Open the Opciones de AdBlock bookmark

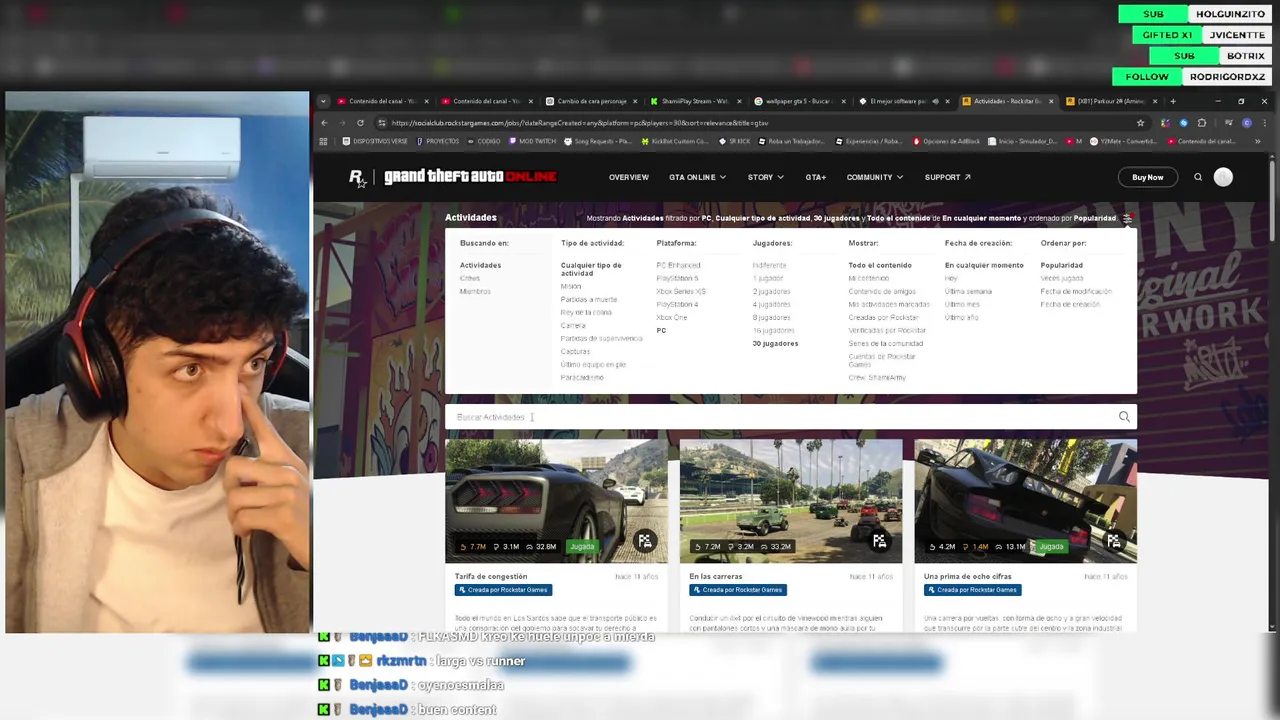point(946,141)
